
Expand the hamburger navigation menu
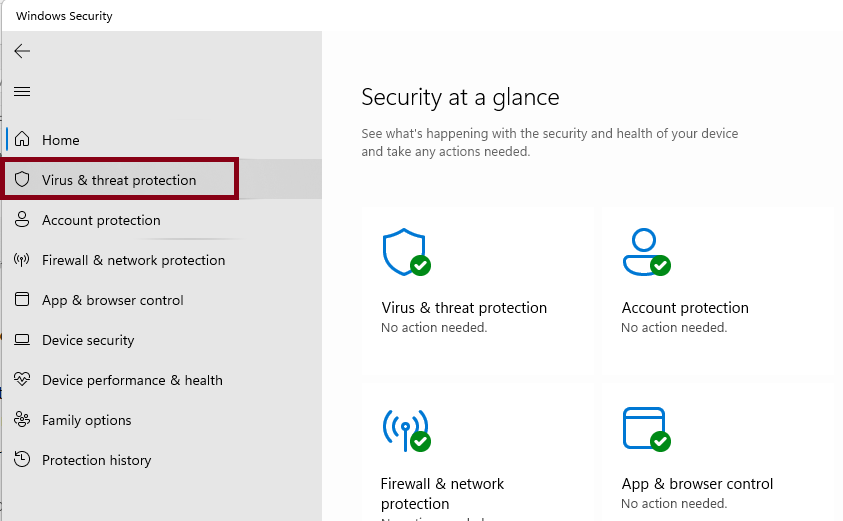(x=22, y=91)
